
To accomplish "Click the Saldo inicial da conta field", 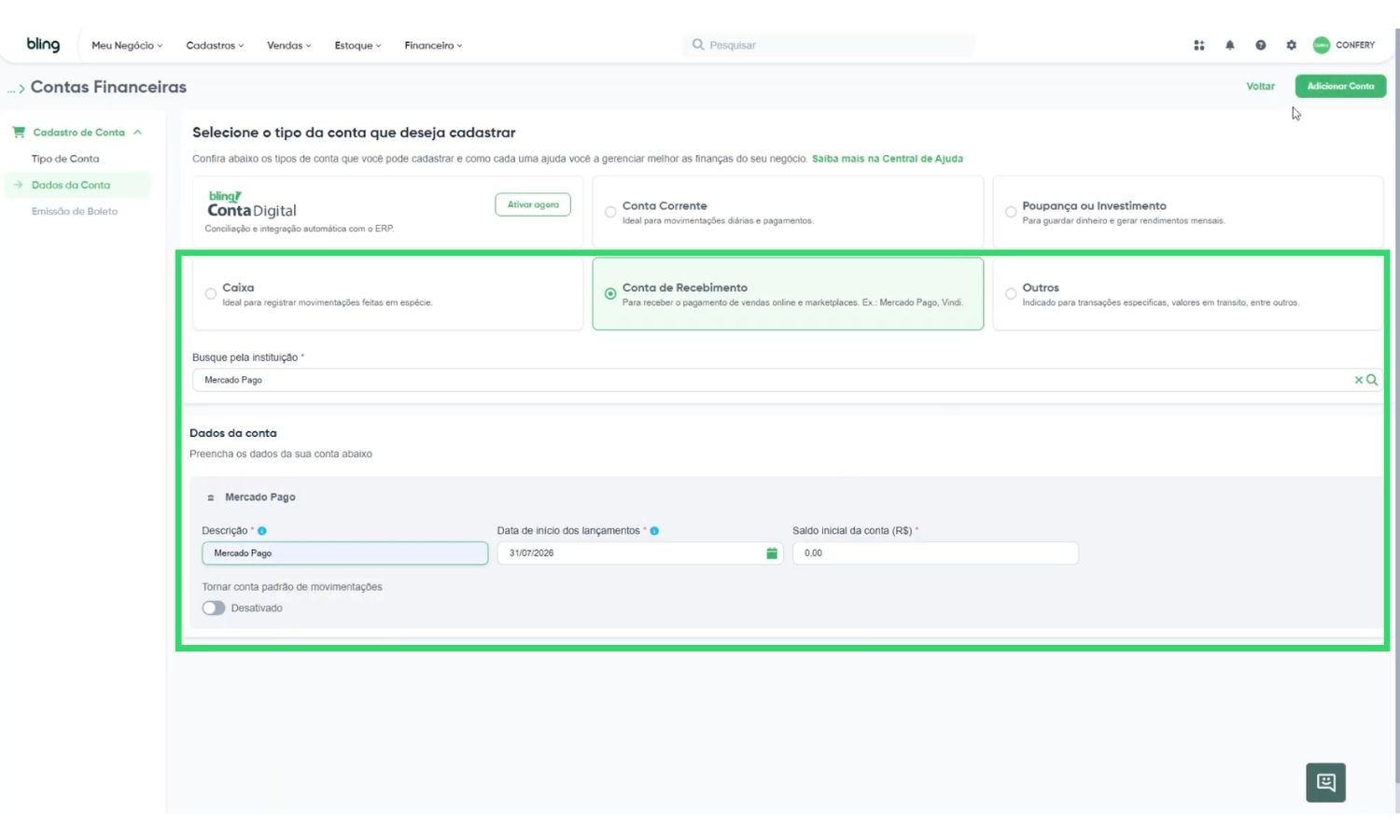I will coord(935,553).
